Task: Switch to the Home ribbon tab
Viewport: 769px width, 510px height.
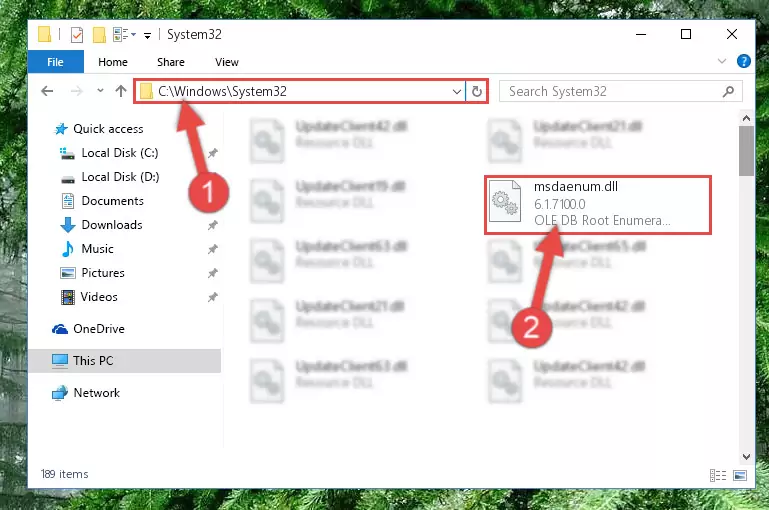Action: point(113,62)
